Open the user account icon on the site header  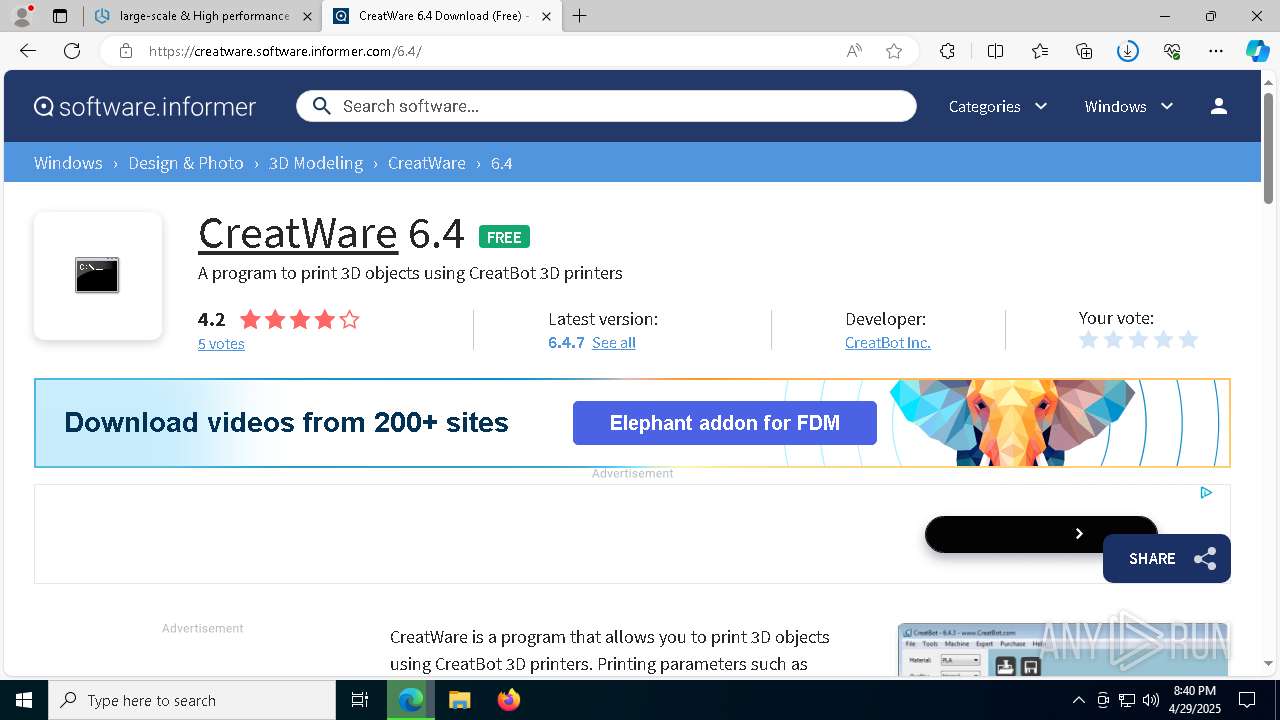tap(1218, 106)
